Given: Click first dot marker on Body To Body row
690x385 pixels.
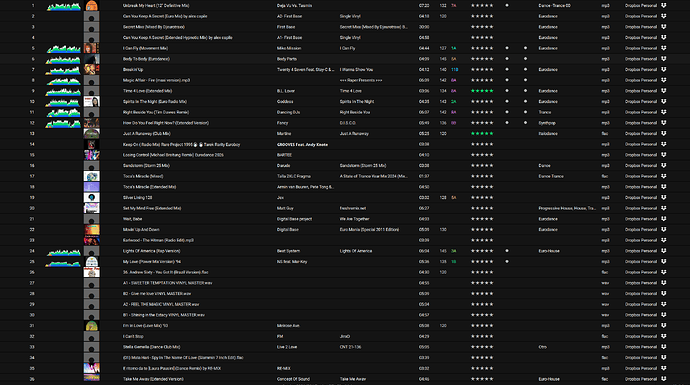Looking at the screenshot, I should pos(507,59).
